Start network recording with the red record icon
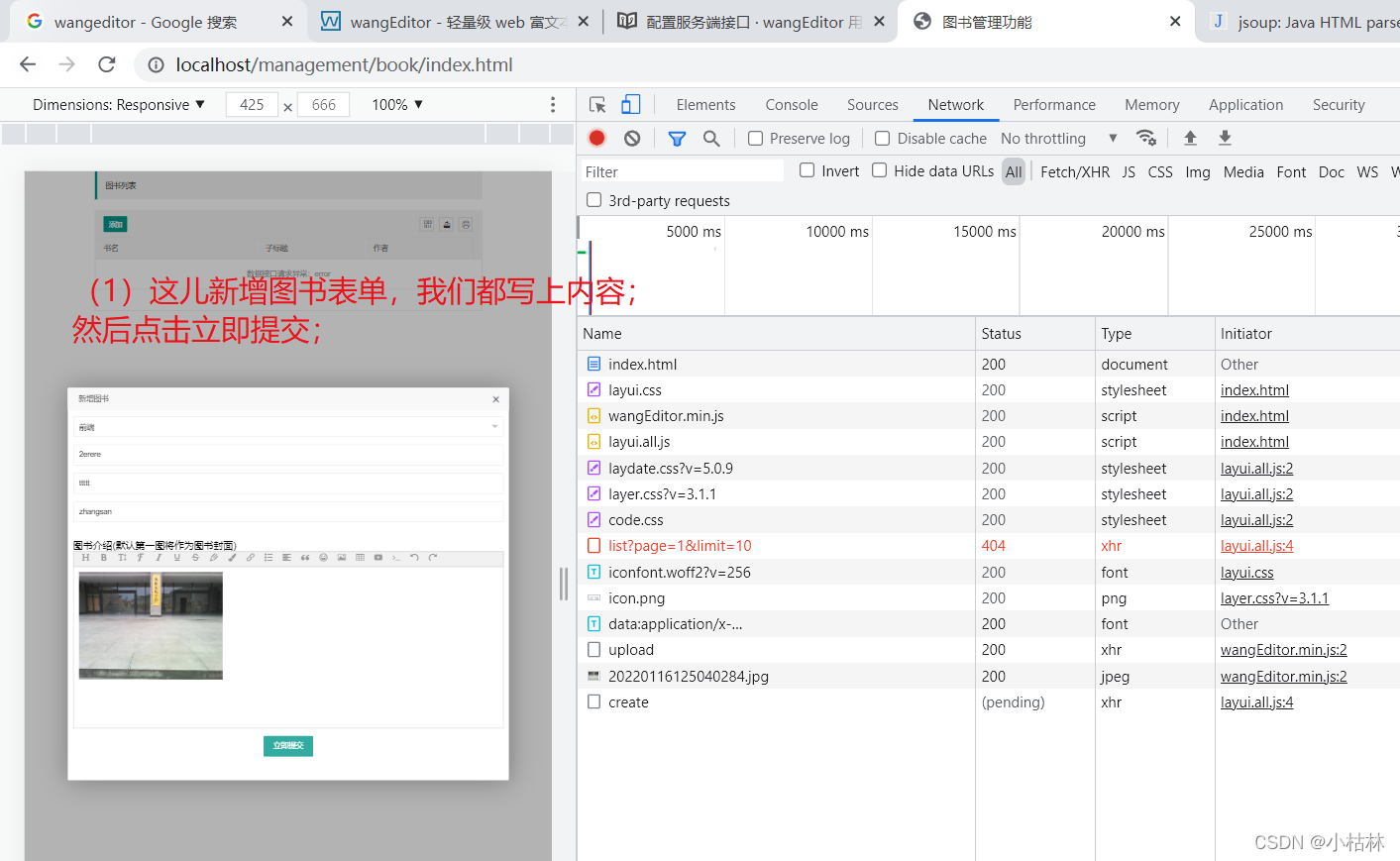This screenshot has width=1400, height=861. [x=596, y=138]
